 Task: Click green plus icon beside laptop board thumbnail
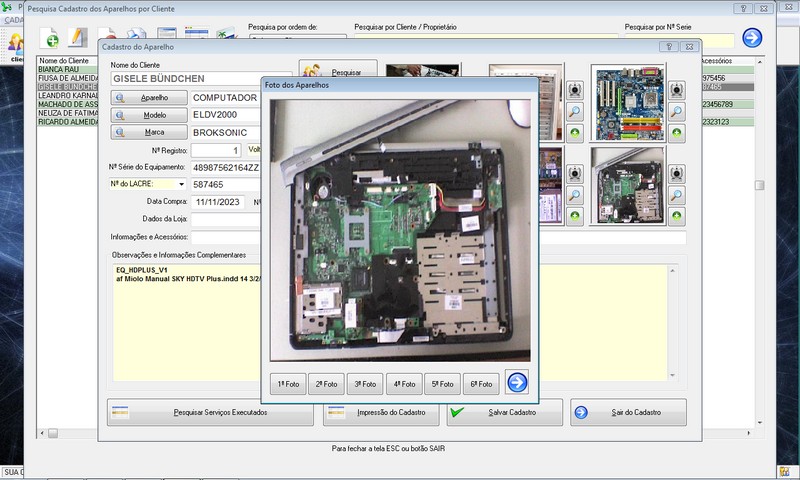(x=677, y=216)
